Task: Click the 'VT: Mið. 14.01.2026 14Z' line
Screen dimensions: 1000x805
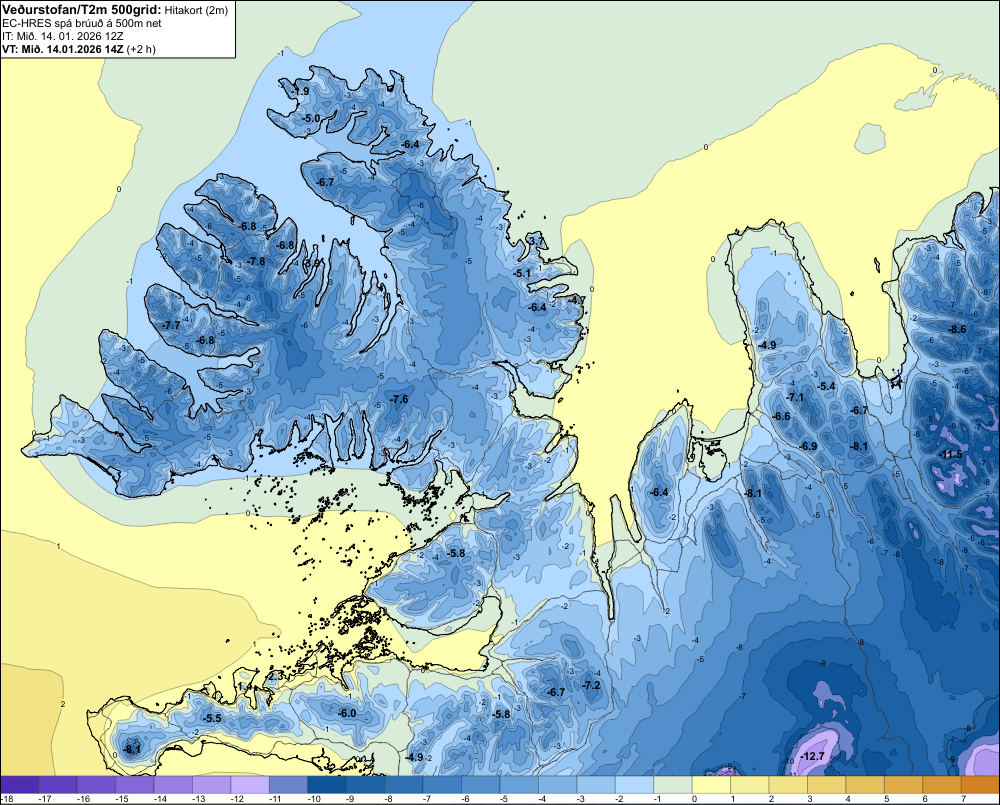Action: click(63, 49)
